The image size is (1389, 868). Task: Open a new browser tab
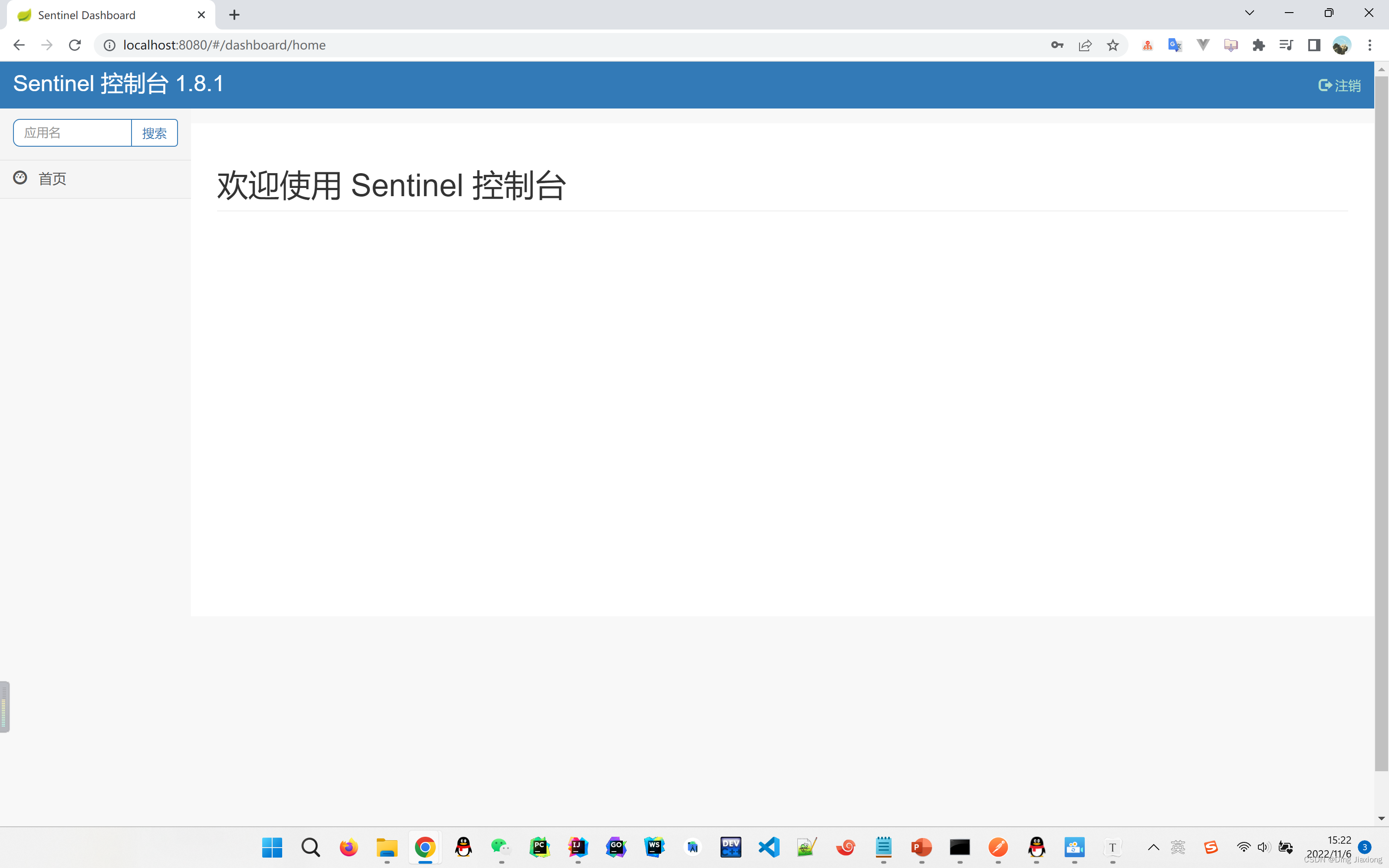tap(234, 15)
